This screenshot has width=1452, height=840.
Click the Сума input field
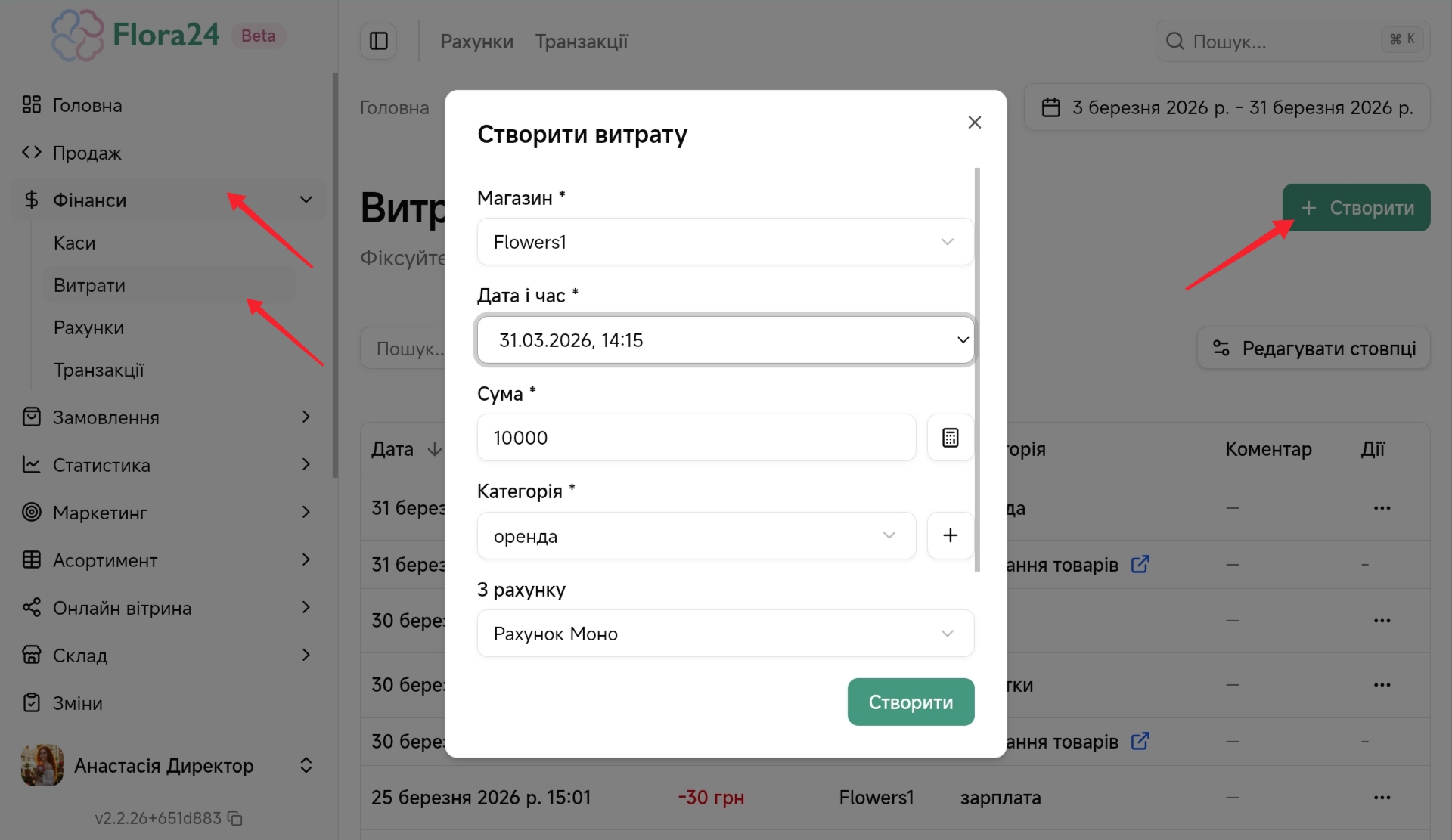tap(696, 438)
